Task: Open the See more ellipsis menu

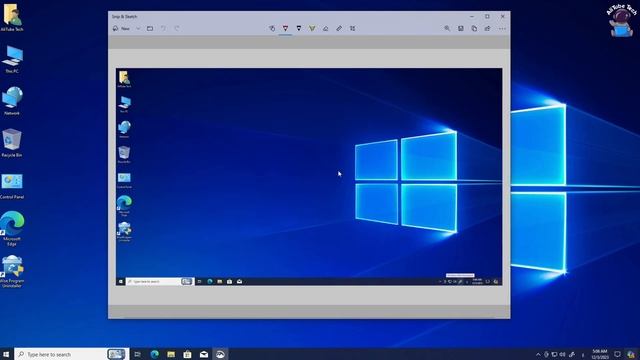Action: click(502, 29)
